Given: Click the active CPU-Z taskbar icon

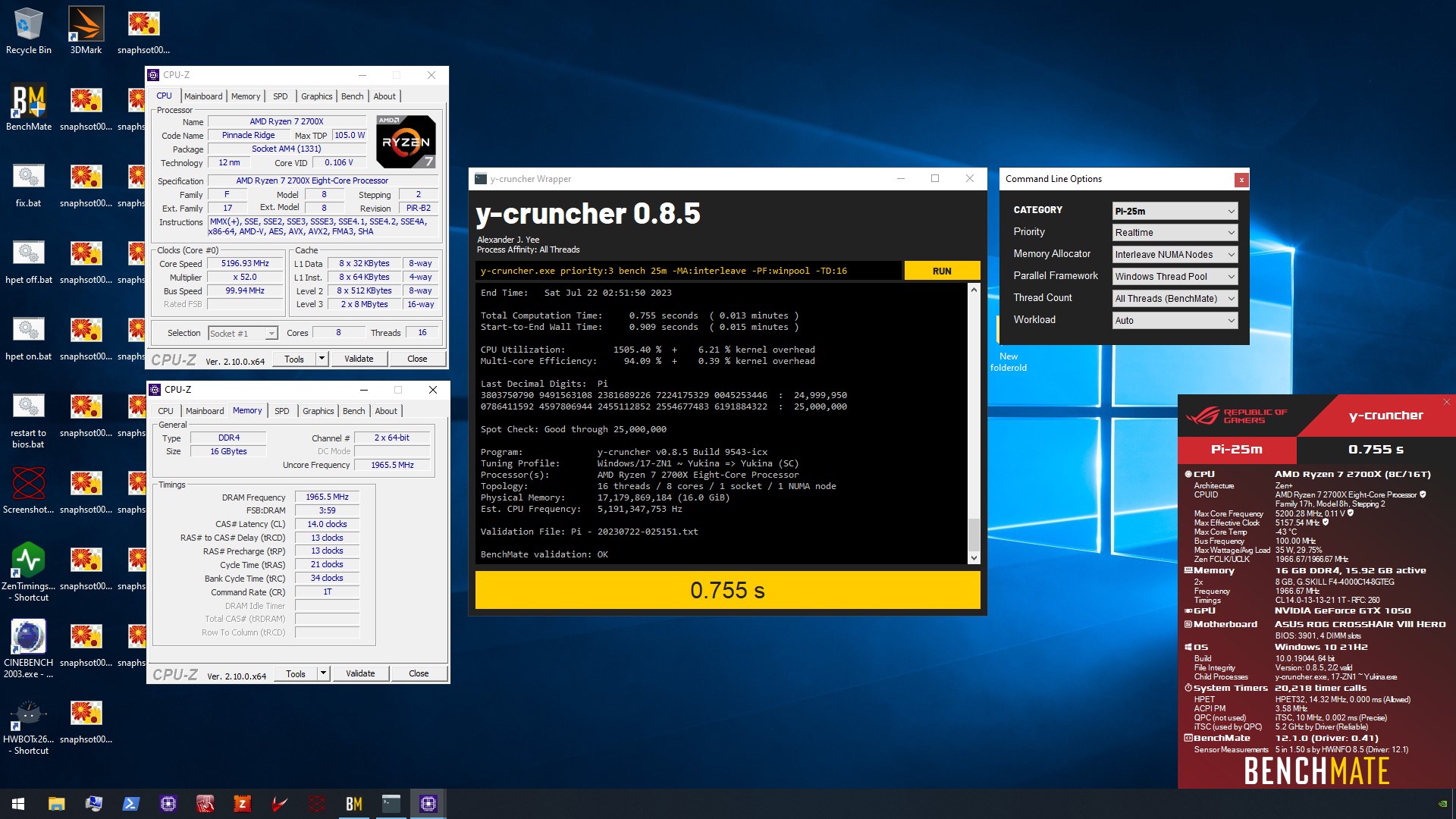Looking at the screenshot, I should coord(428,804).
